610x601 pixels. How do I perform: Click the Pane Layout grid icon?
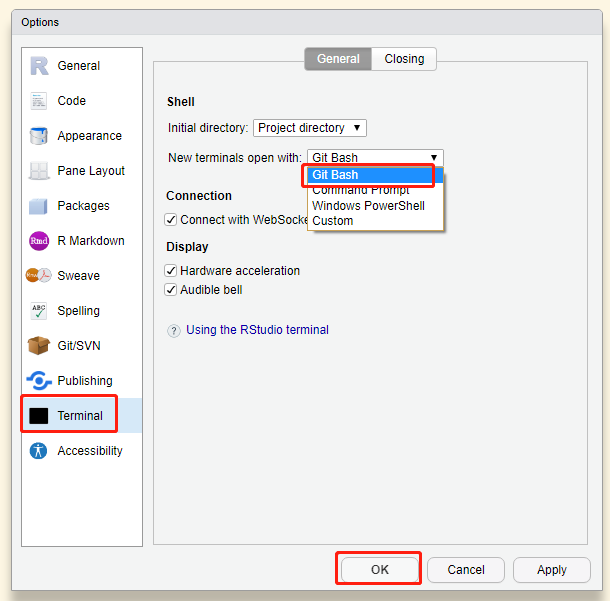coord(39,171)
